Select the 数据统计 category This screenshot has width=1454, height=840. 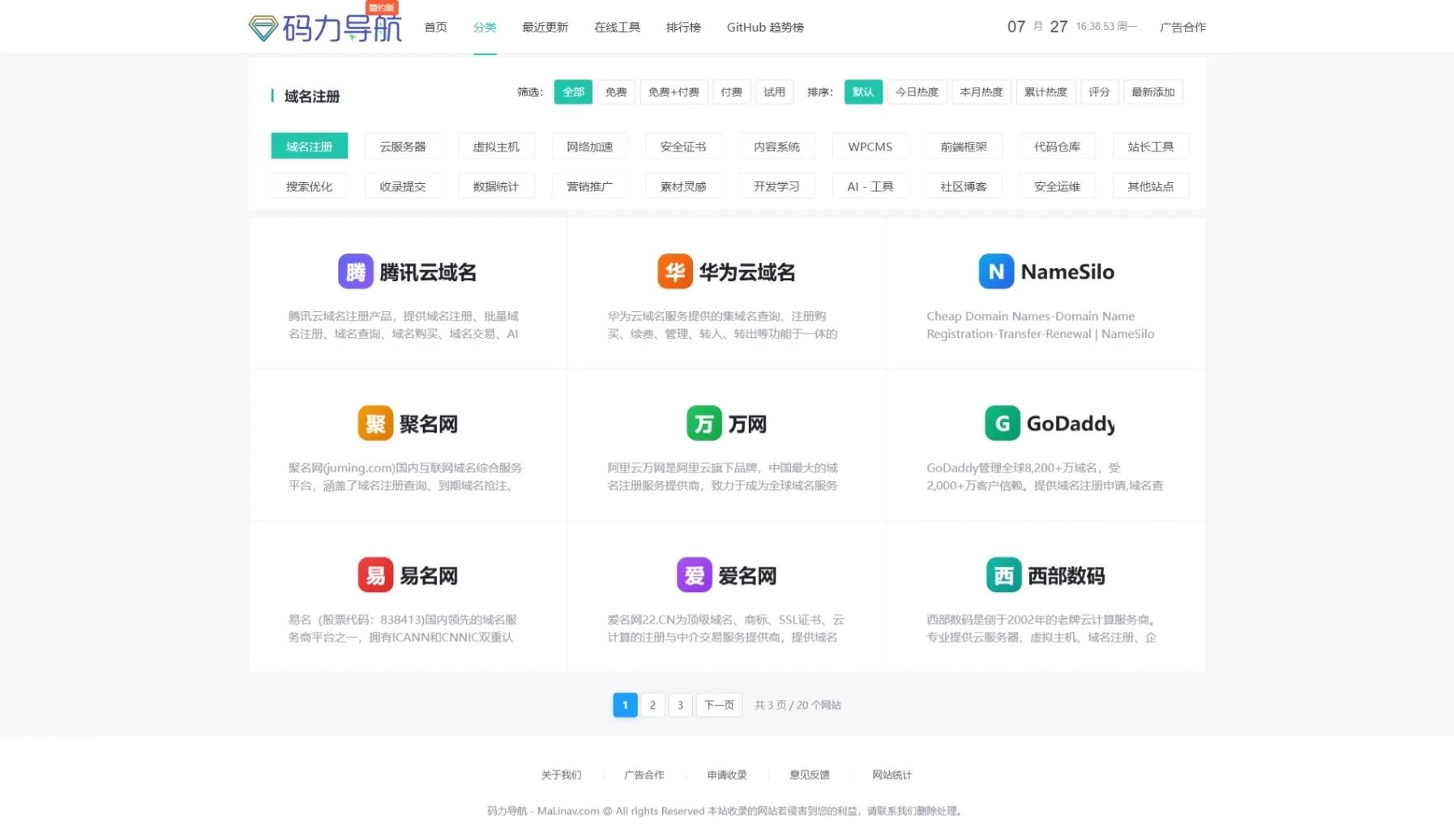click(496, 185)
